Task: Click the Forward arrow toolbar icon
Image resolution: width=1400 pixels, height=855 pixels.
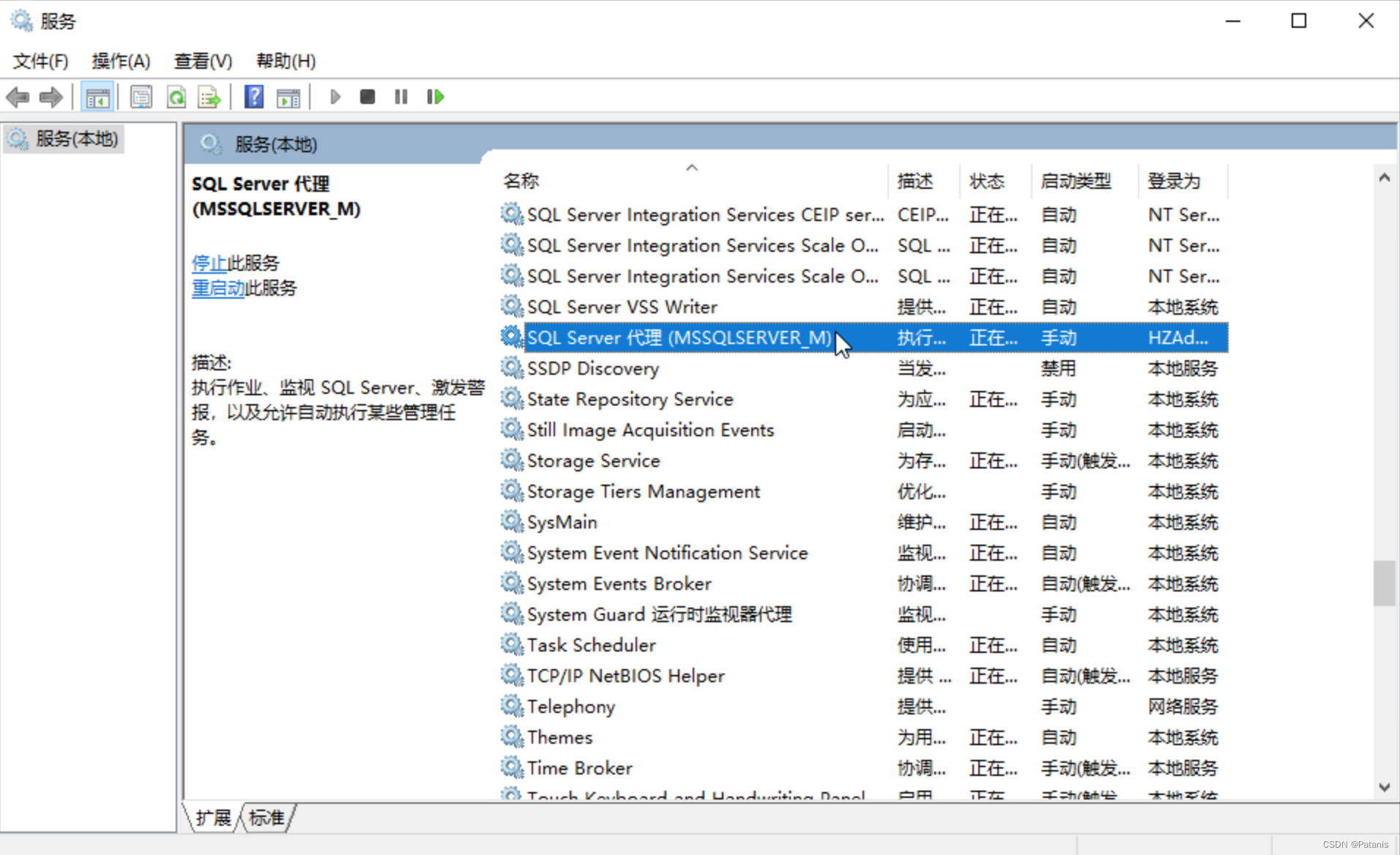Action: pyautogui.click(x=51, y=97)
